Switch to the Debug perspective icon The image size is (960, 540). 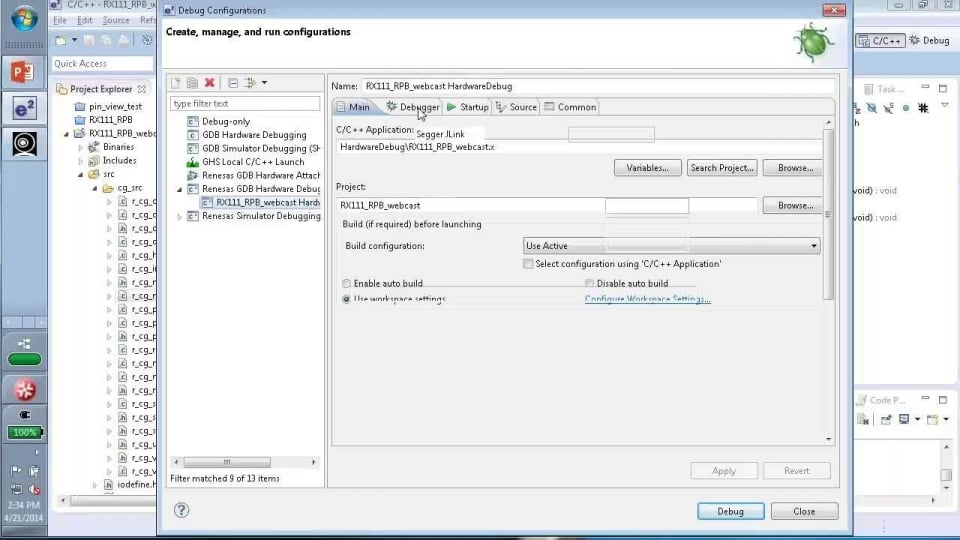point(928,41)
